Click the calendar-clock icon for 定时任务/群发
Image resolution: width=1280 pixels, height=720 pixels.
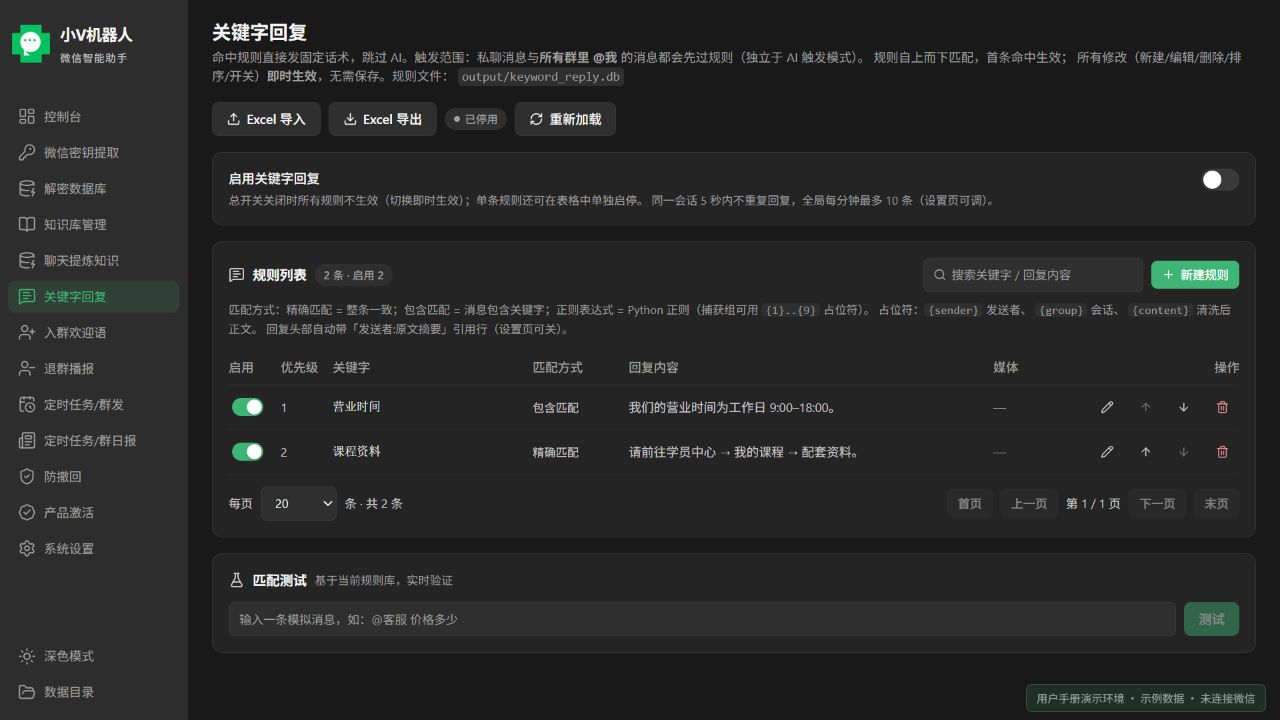tap(27, 404)
